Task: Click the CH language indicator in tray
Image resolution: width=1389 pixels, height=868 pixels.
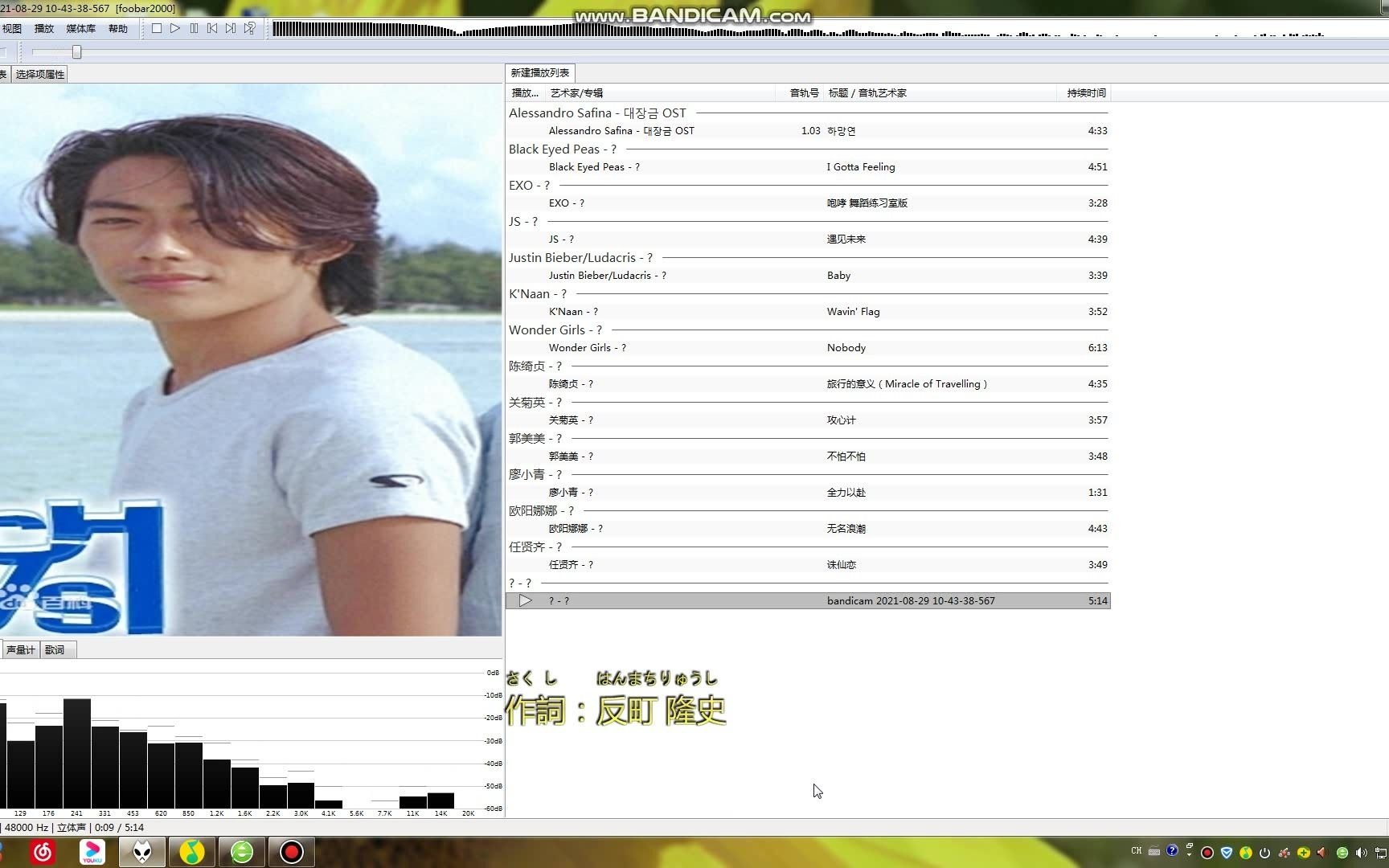Action: pos(1137,851)
